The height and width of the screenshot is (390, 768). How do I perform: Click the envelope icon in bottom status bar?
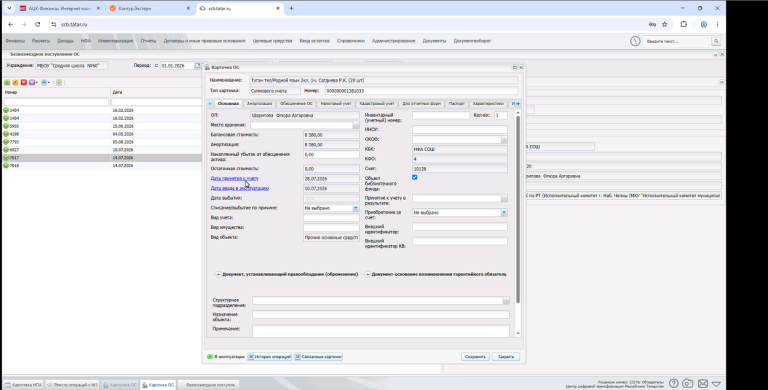click(x=702, y=384)
